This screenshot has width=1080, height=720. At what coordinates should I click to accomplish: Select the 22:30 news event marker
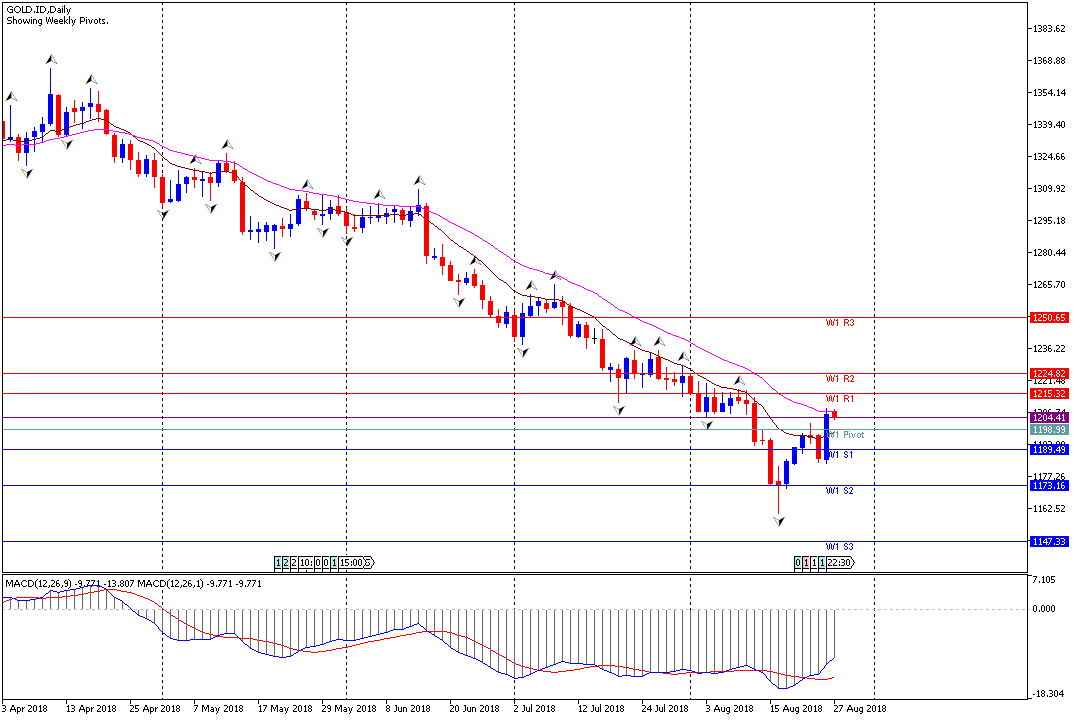coord(840,563)
